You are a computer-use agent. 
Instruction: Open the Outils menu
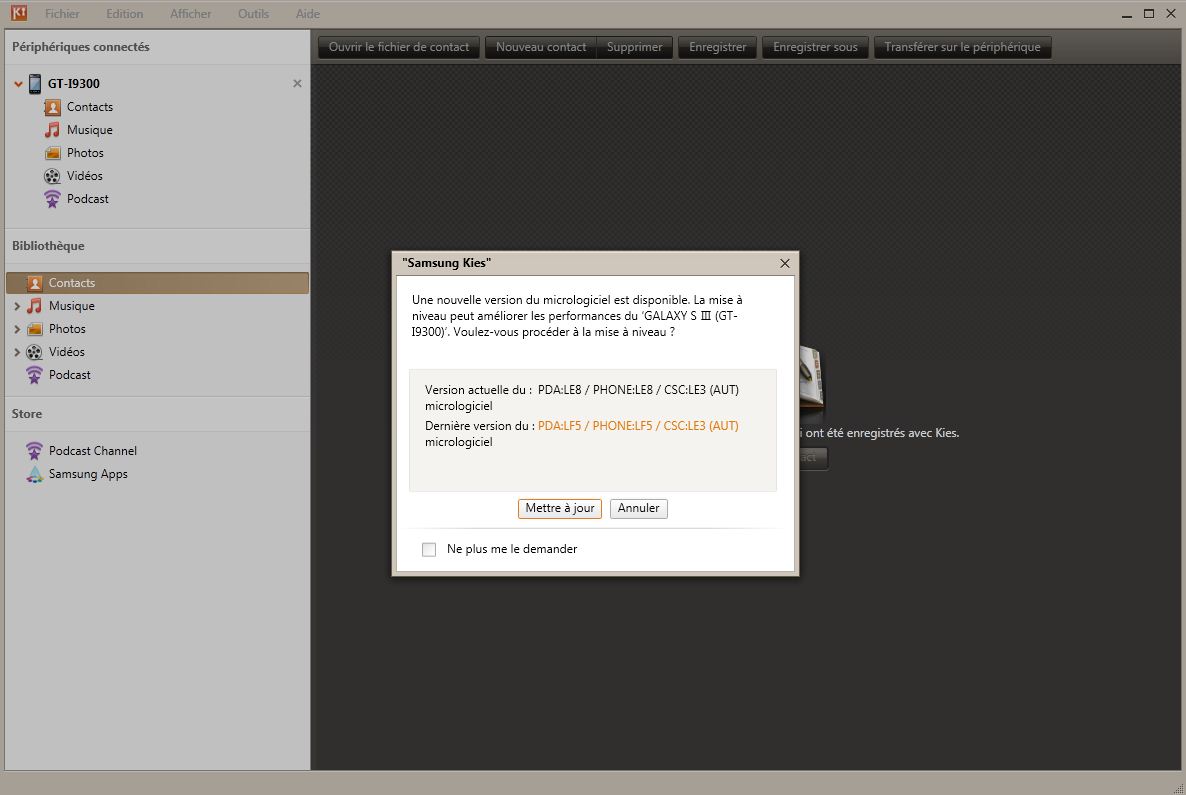[253, 14]
